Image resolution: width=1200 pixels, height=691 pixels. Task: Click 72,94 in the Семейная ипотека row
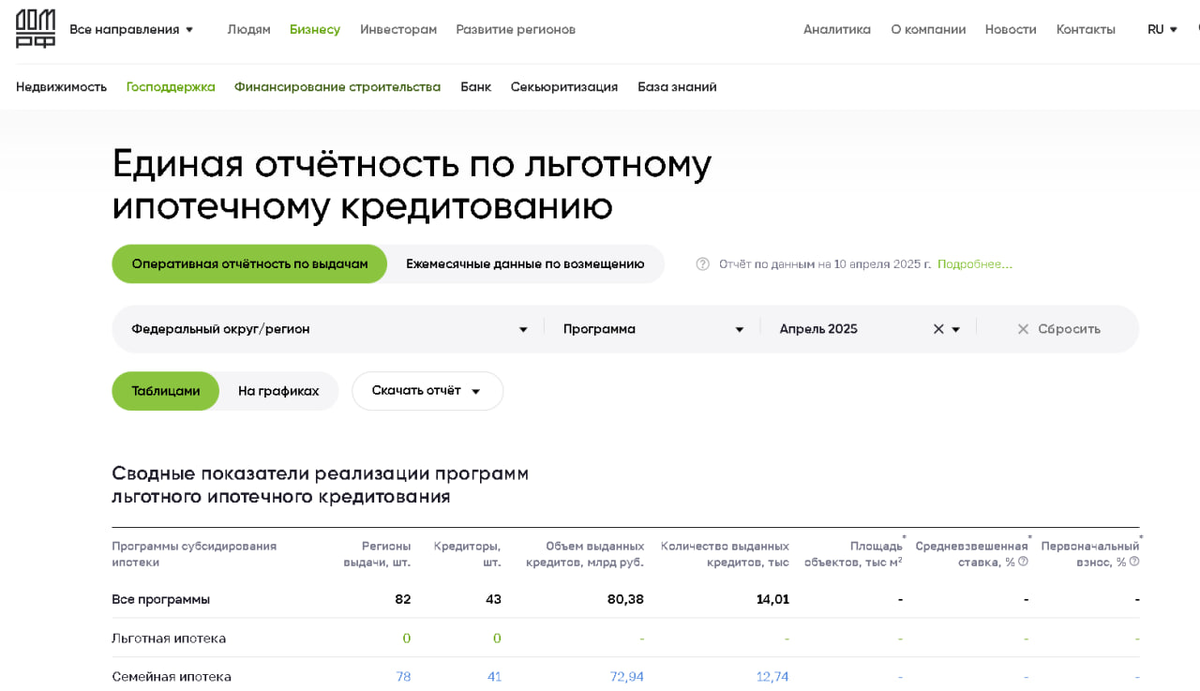627,677
